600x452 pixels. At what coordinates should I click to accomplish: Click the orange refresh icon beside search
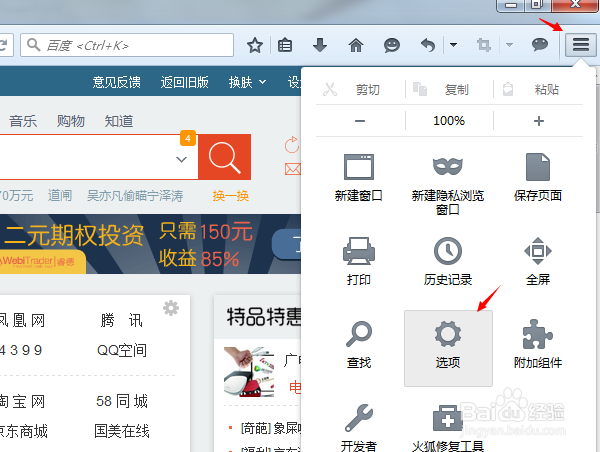click(292, 145)
